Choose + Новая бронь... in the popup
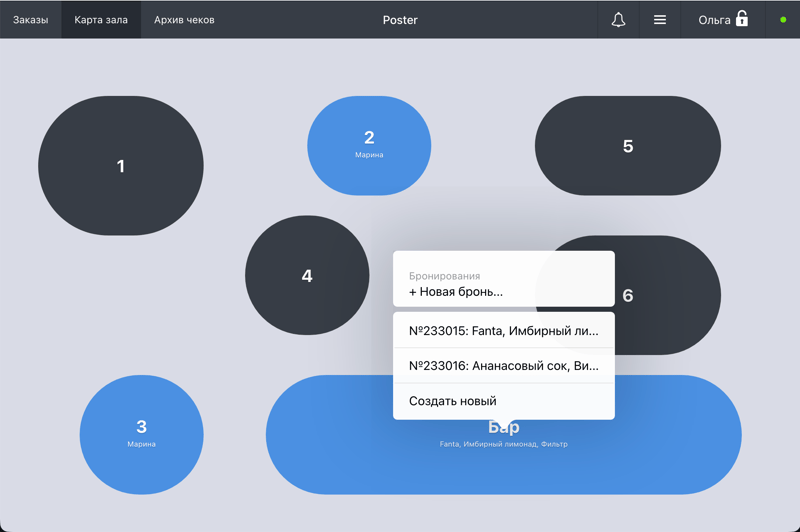This screenshot has height=532, width=800. tap(456, 292)
